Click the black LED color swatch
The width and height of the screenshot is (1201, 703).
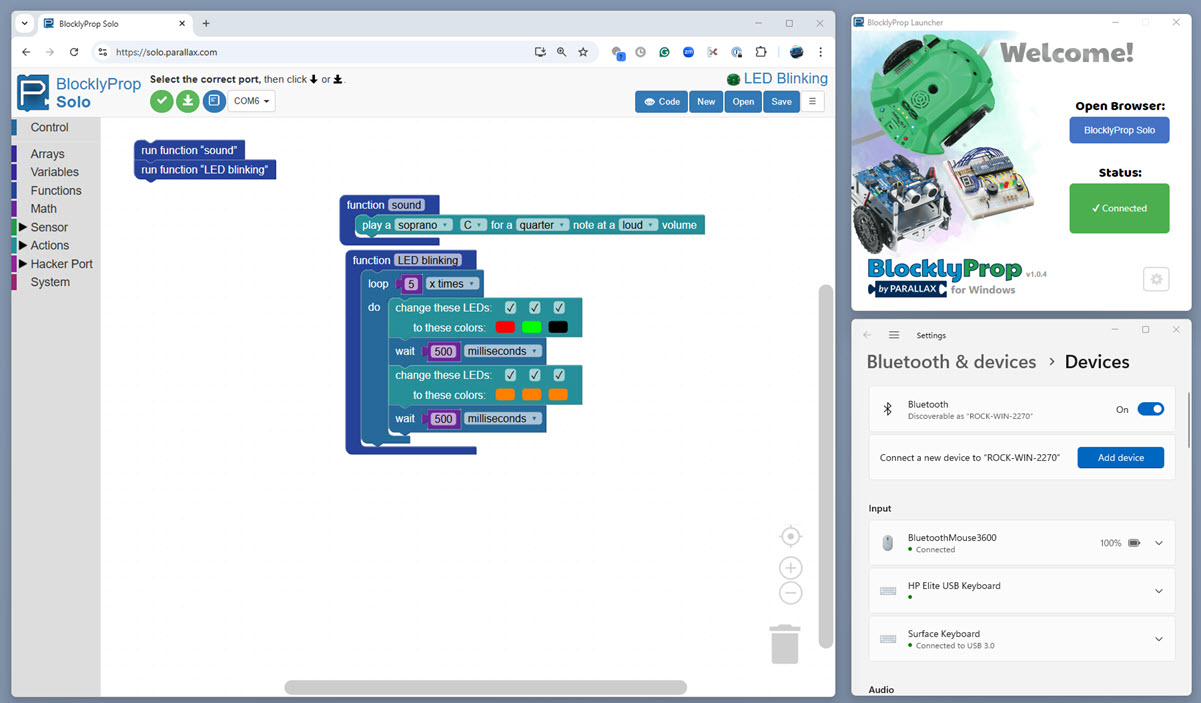coord(558,327)
